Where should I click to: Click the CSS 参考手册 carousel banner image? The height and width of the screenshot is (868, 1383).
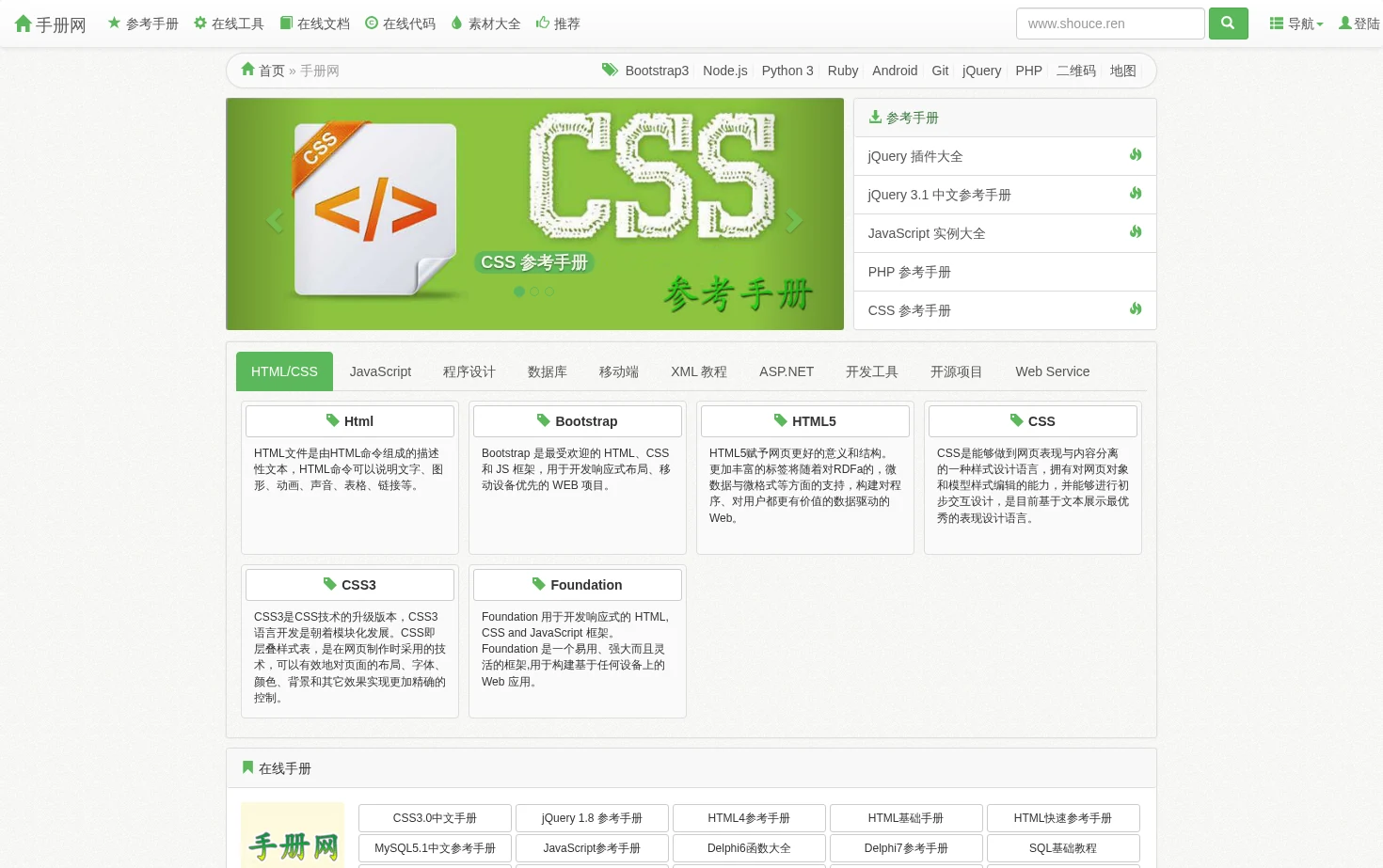pos(534,214)
